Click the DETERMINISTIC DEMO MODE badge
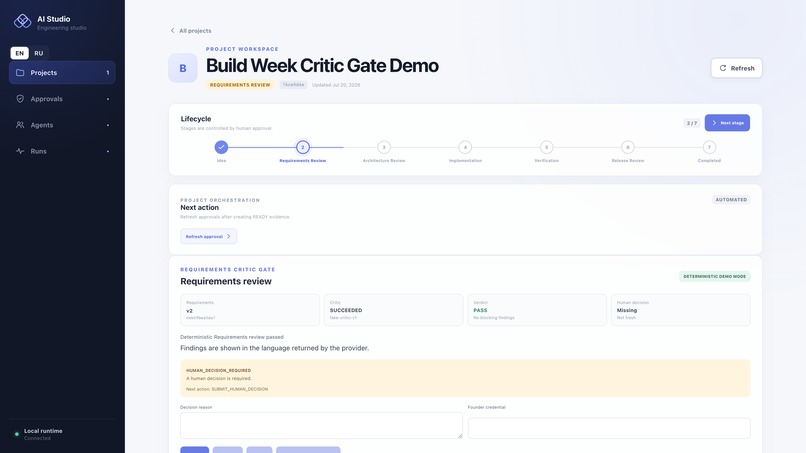806x453 pixels. click(x=715, y=276)
